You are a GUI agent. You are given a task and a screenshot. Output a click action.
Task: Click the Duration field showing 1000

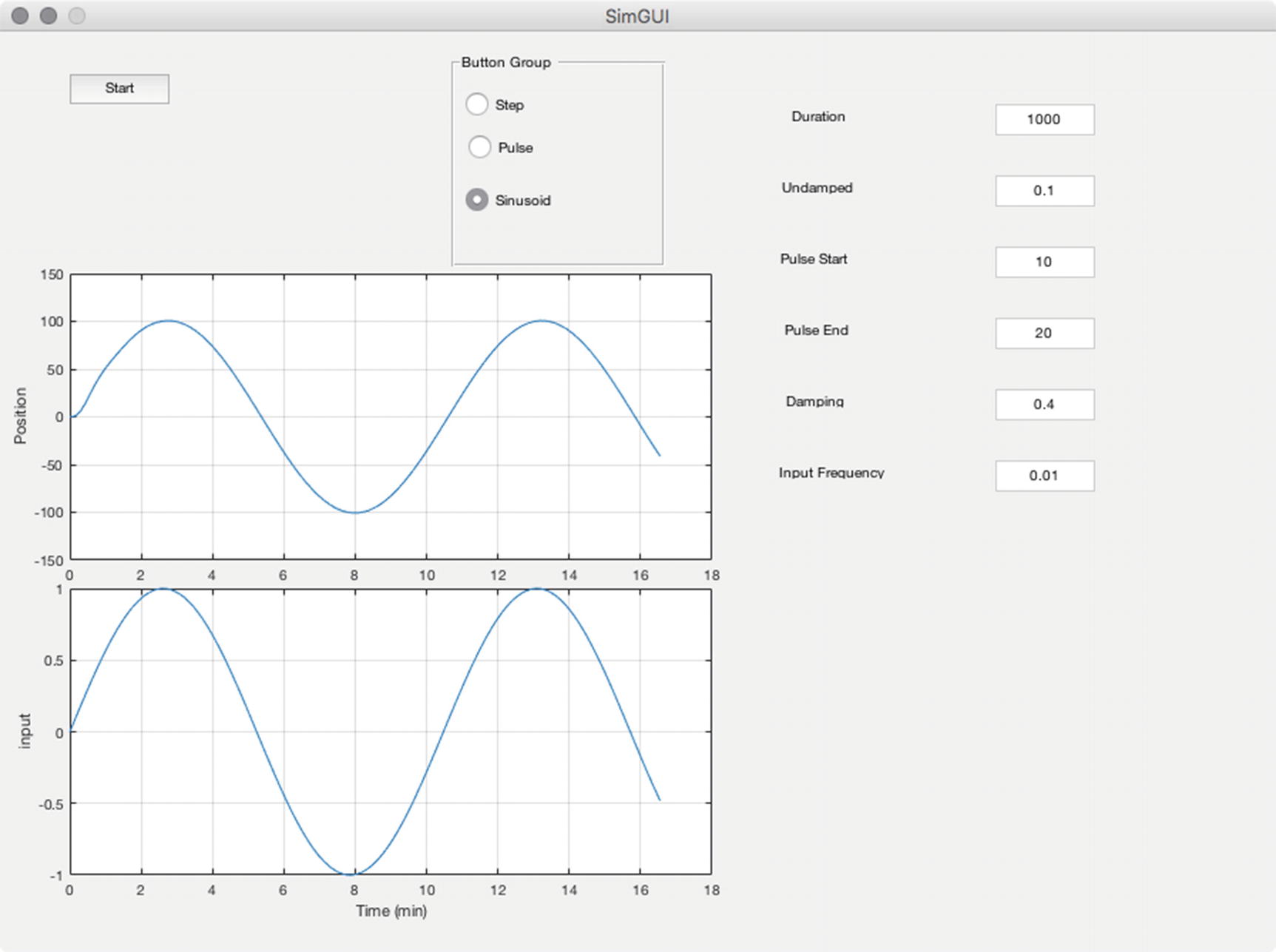click(x=1044, y=120)
